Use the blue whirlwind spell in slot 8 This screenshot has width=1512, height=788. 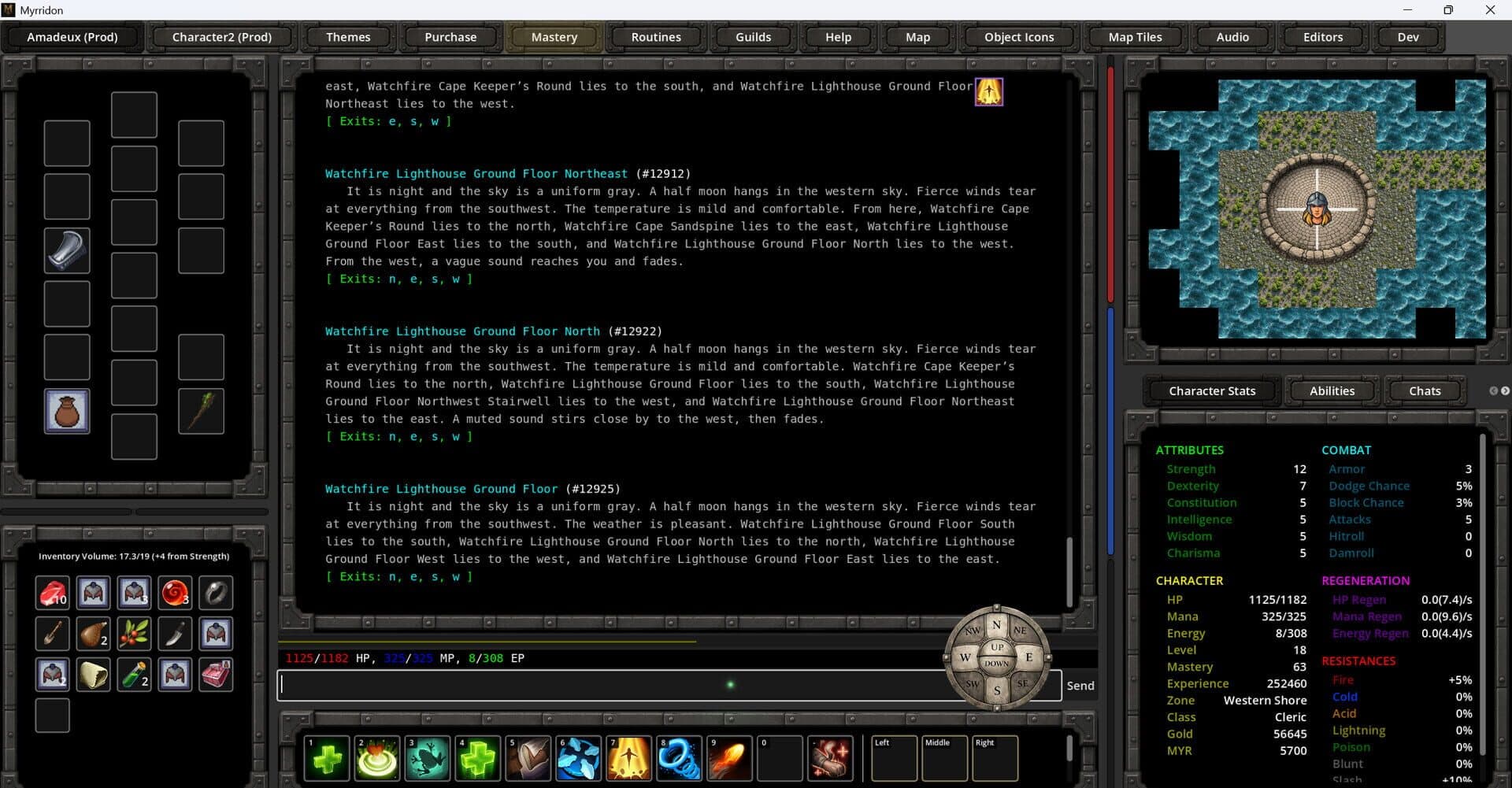click(x=680, y=758)
